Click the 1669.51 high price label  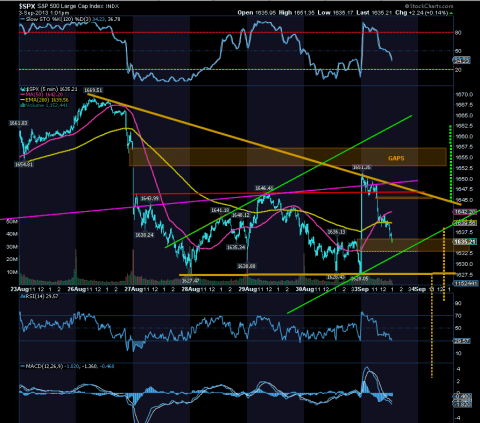(93, 90)
